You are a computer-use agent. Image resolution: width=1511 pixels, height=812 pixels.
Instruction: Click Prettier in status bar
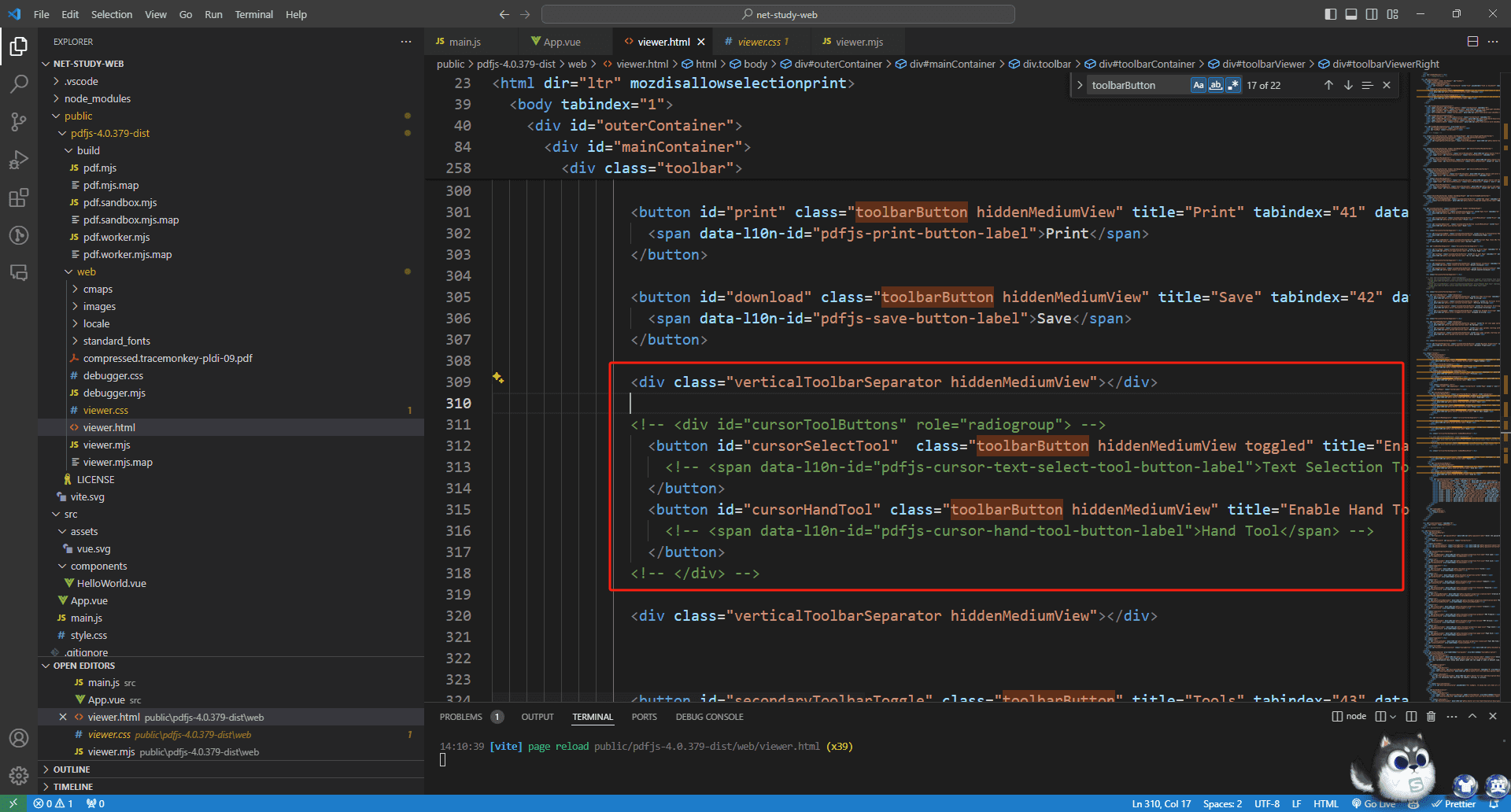click(1454, 804)
